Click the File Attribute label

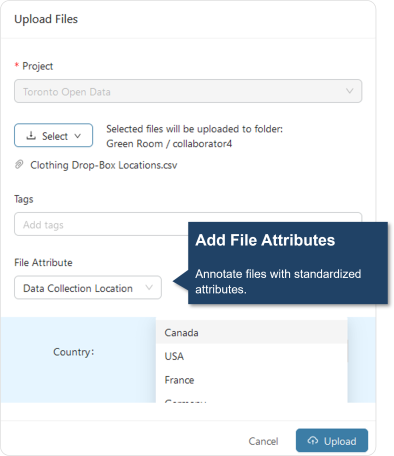click(43, 262)
